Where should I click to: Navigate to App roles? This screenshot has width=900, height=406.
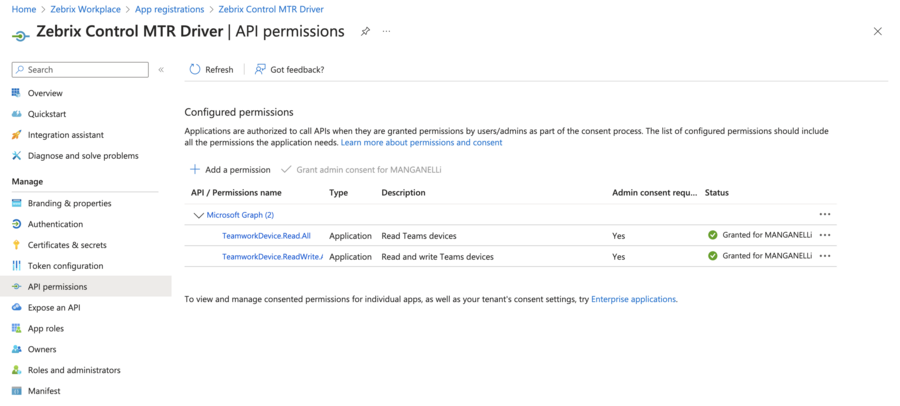pos(46,328)
